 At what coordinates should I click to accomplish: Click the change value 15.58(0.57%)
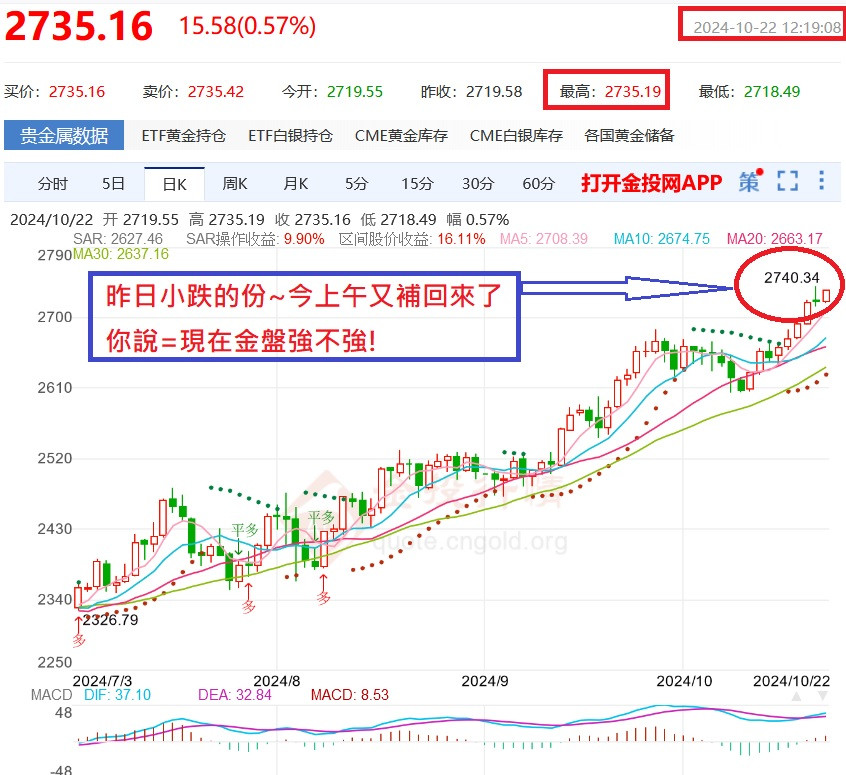tap(247, 26)
